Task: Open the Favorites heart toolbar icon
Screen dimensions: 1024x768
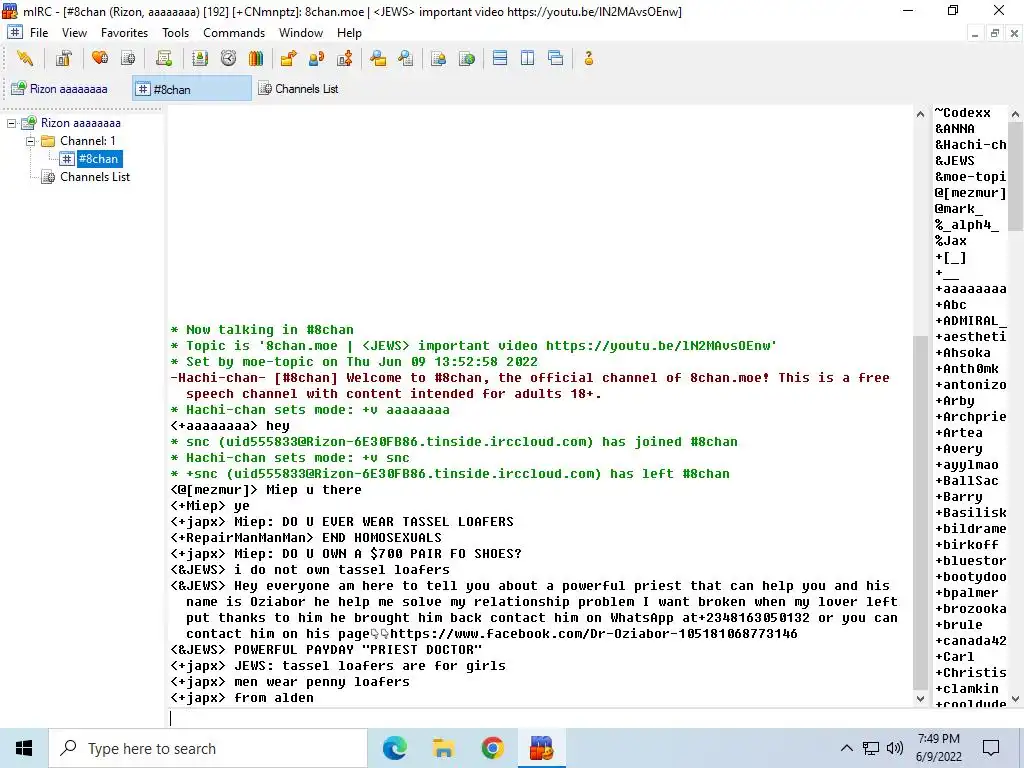Action: click(x=100, y=59)
